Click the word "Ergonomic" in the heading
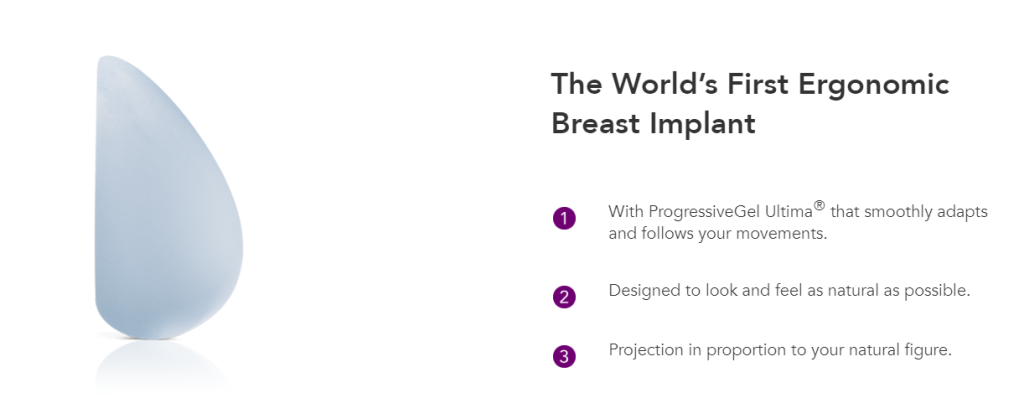1024x398 pixels. click(874, 86)
